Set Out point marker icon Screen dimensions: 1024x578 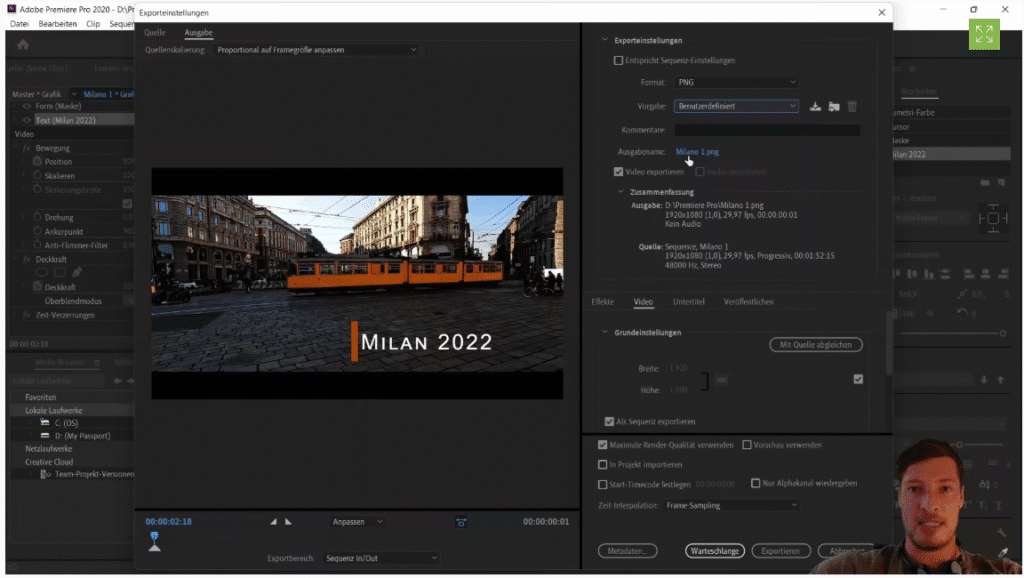[289, 522]
